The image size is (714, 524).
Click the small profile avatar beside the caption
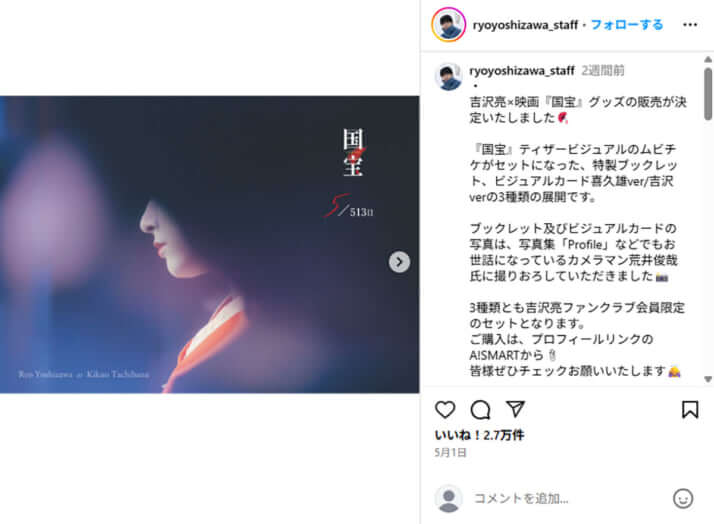tap(449, 76)
